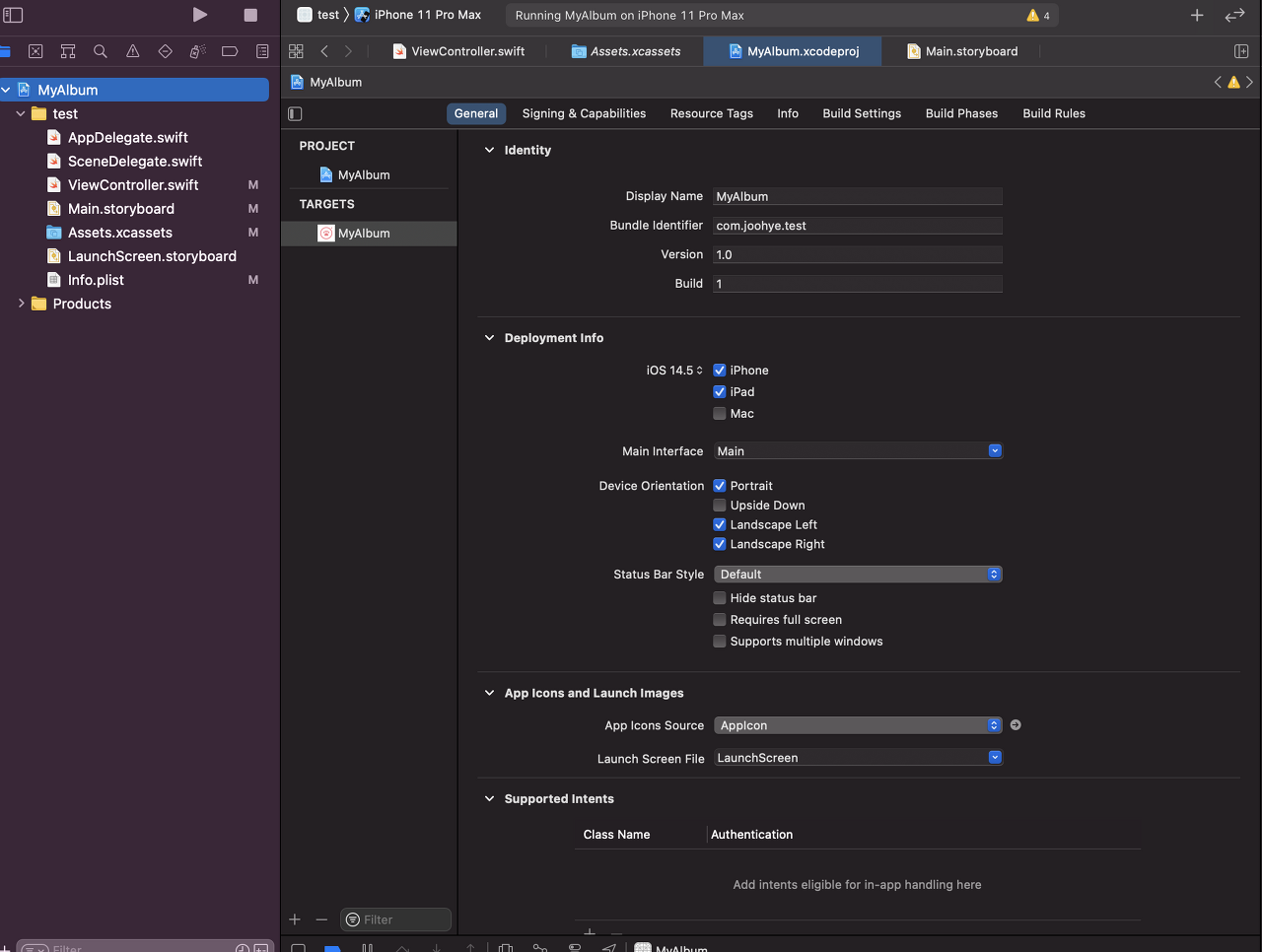The width and height of the screenshot is (1262, 952).
Task: Remove the selected target with minus button
Action: (321, 919)
